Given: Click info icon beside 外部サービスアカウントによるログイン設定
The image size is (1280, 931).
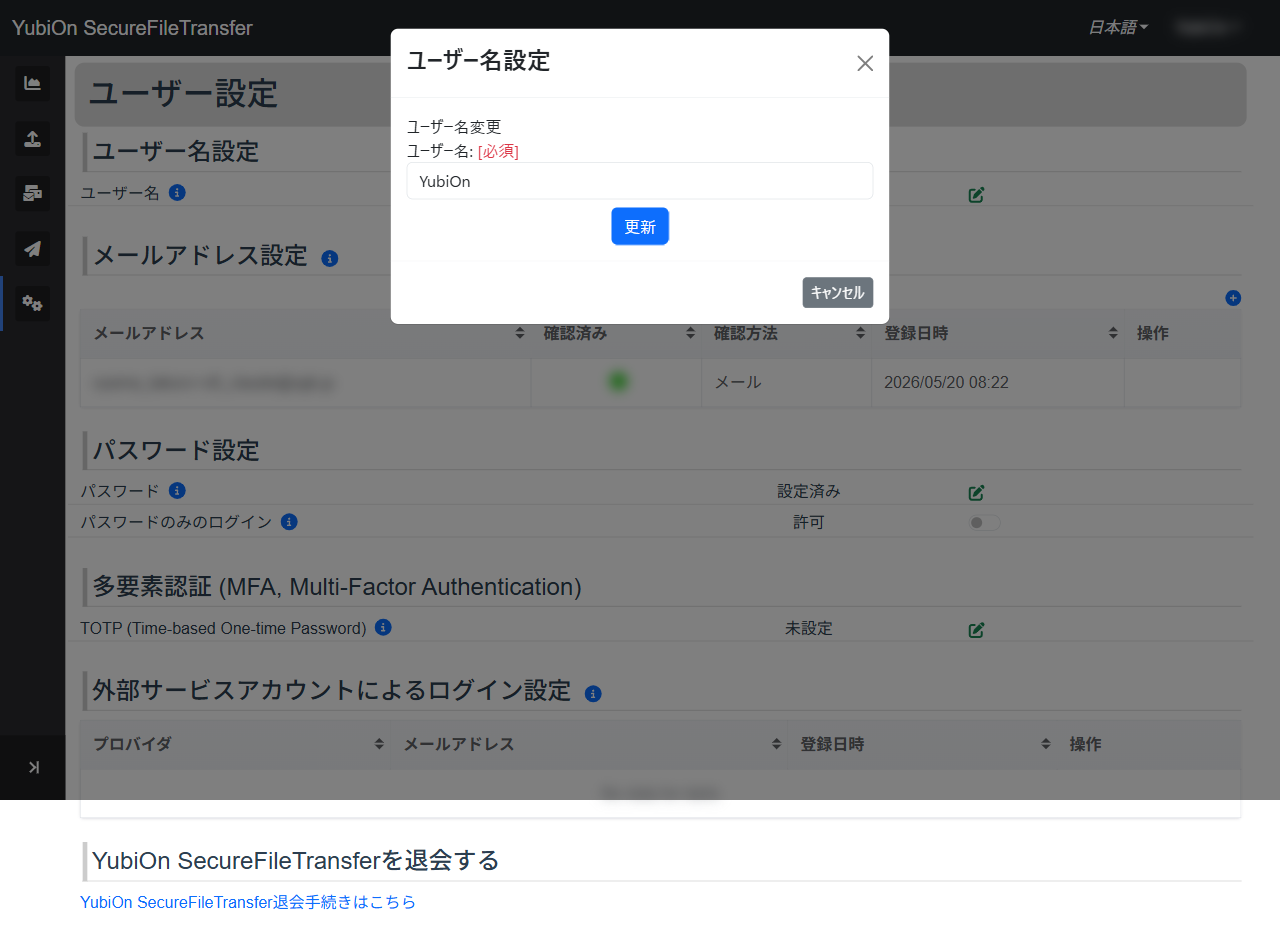Looking at the screenshot, I should tap(593, 693).
